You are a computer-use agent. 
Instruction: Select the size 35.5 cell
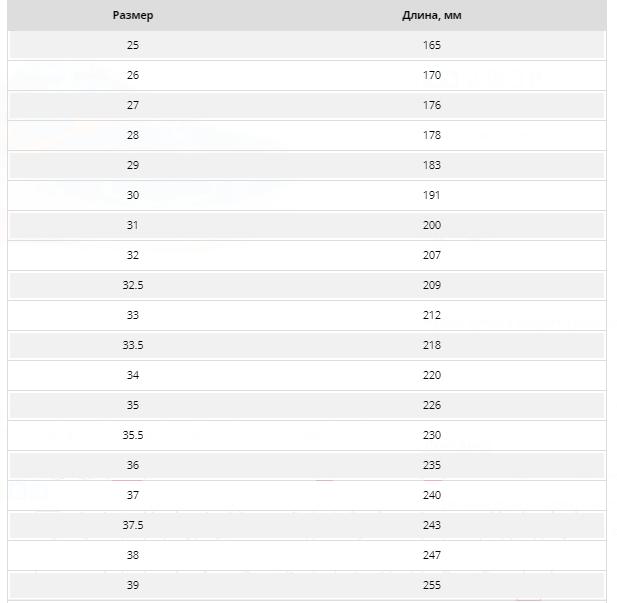coord(133,435)
